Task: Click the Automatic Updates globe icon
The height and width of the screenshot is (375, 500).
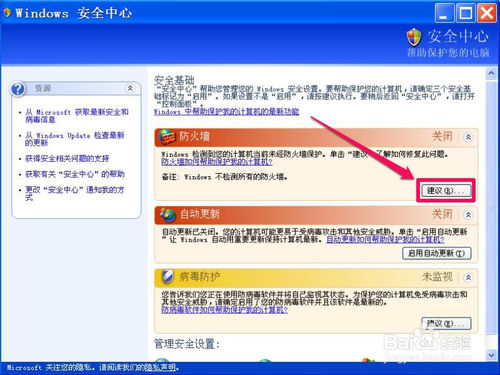Action: click(168, 215)
